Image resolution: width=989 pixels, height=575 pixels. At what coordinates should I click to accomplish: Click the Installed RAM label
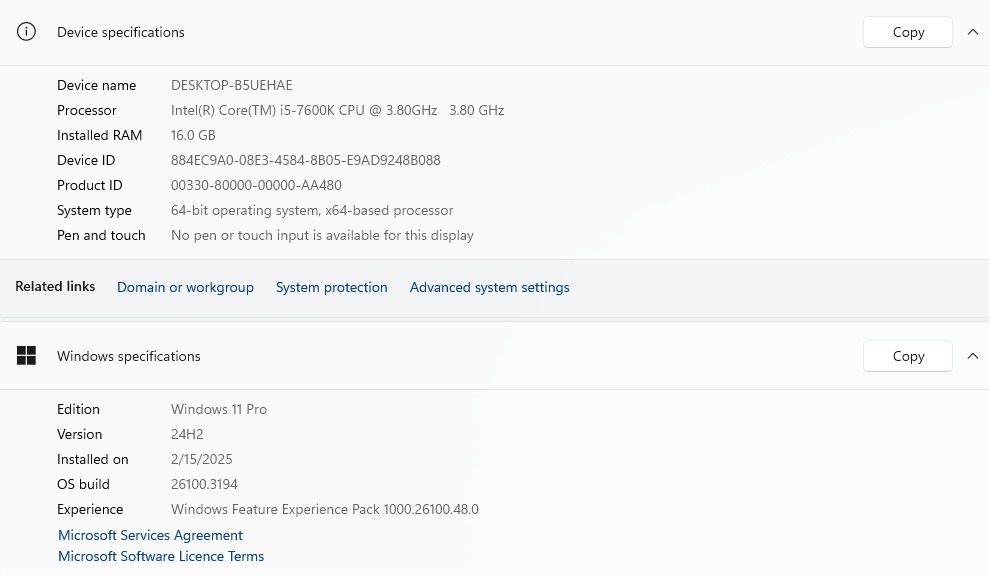click(99, 135)
